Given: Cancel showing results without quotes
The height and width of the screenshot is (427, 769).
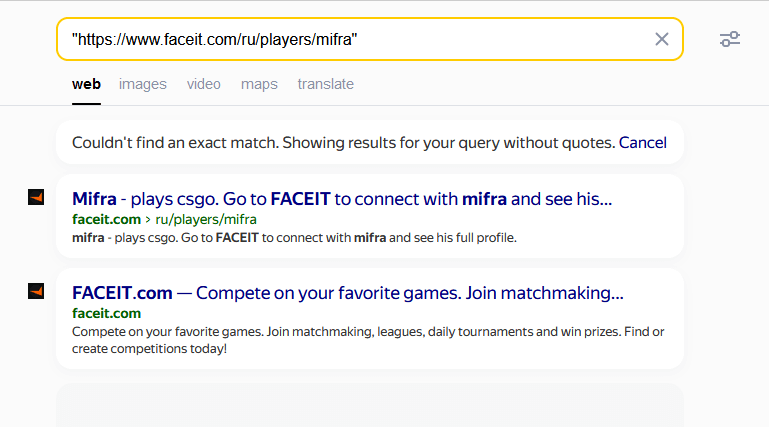Looking at the screenshot, I should (x=642, y=143).
